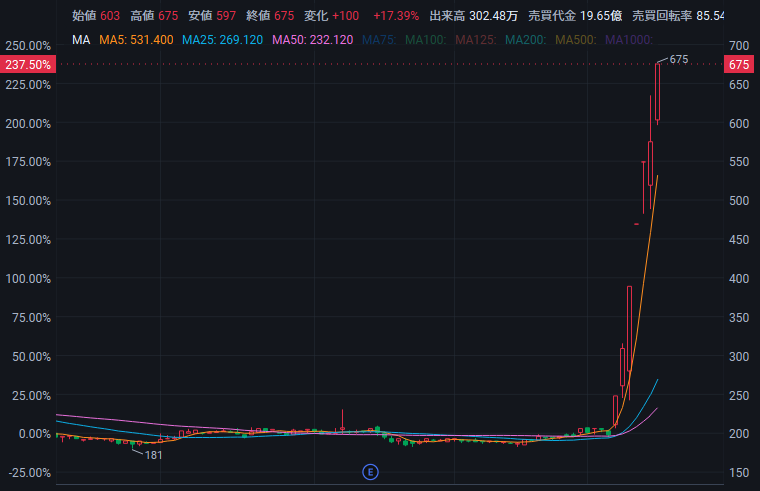
Task: Click the 150 price axis label
Action: point(739,473)
